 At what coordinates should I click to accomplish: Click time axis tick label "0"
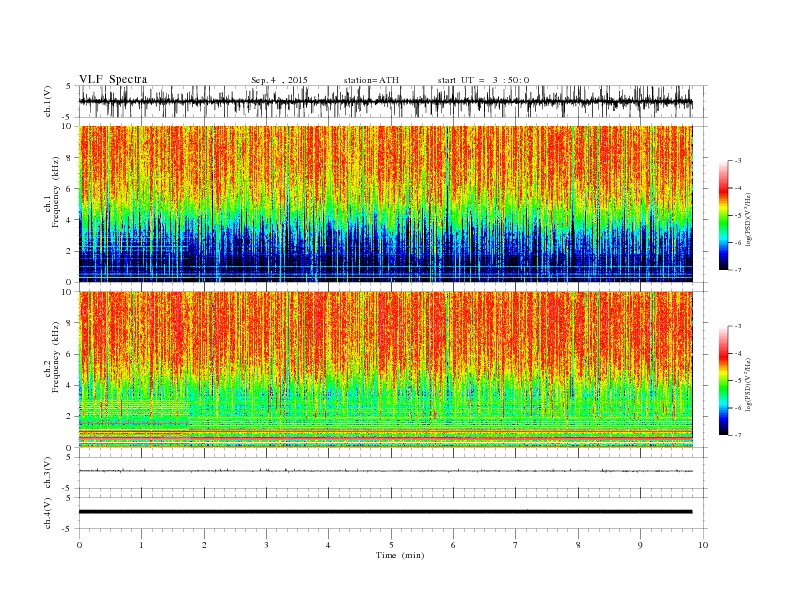(x=79, y=545)
